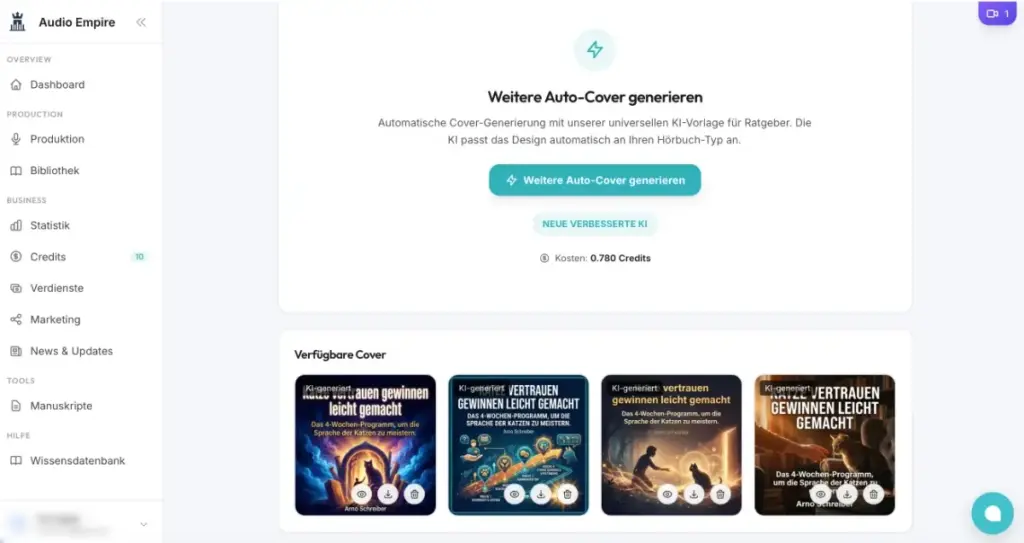
Task: Open the purple video camera badge
Action: point(997,13)
